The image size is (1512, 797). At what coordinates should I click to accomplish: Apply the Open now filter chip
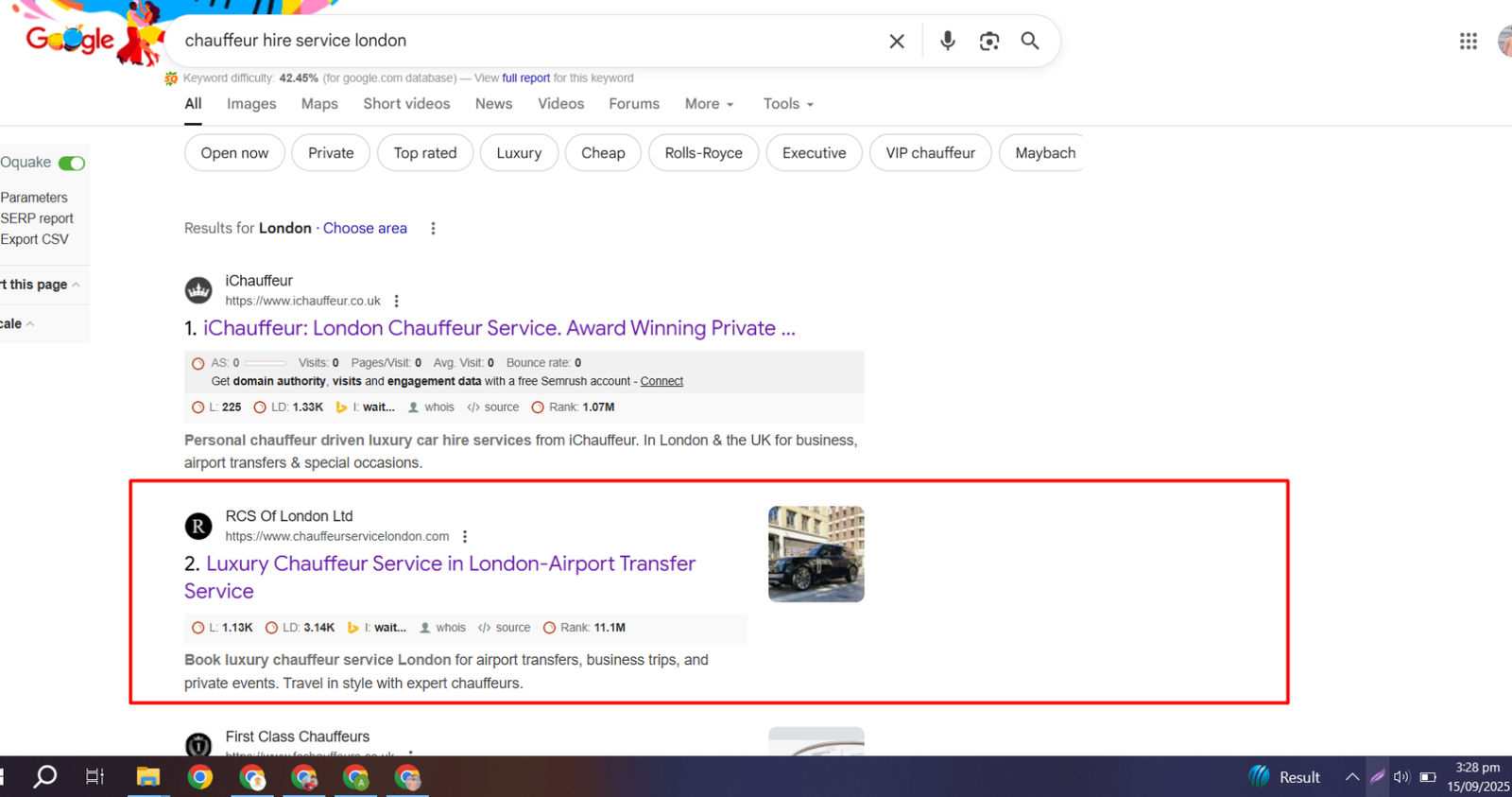[x=234, y=153]
